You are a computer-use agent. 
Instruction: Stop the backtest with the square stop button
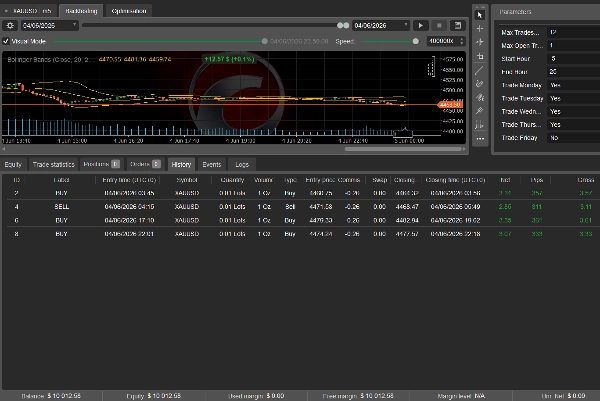tap(439, 26)
